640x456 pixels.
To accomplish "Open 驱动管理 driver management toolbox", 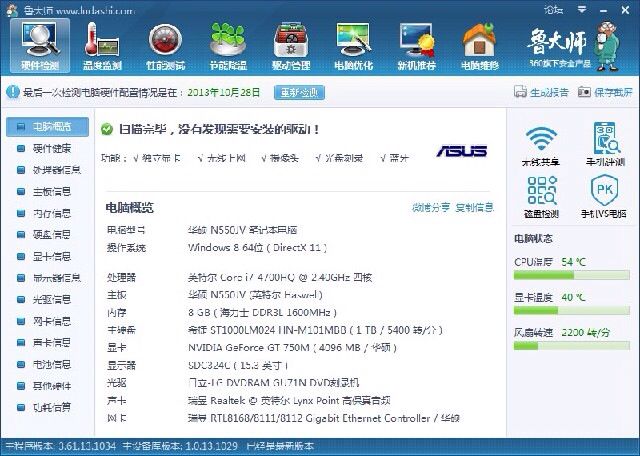I will [x=291, y=46].
